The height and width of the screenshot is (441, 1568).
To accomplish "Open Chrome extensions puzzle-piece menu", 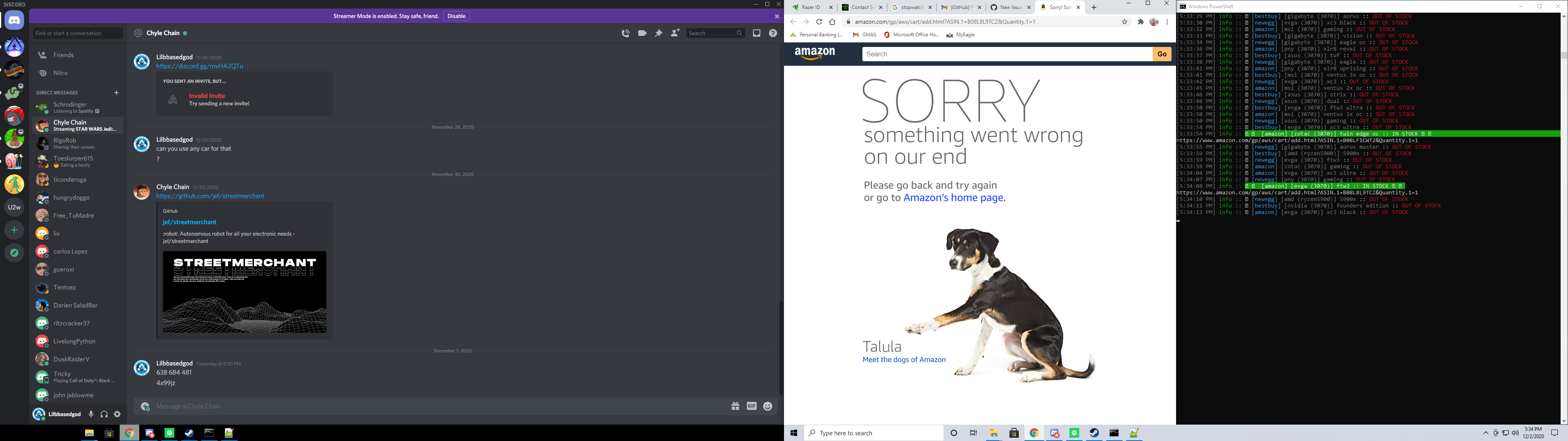I will click(x=1140, y=21).
